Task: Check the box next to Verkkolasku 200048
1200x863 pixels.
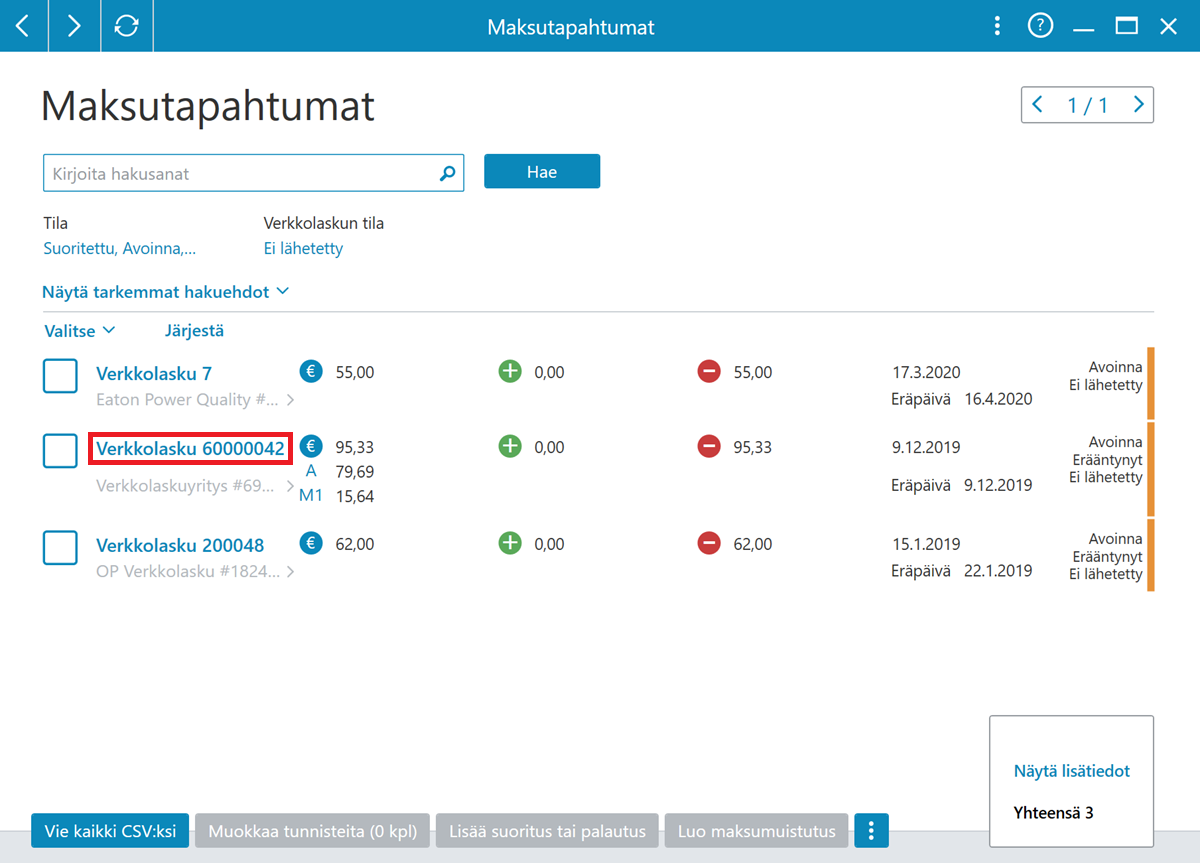Action: pos(60,548)
